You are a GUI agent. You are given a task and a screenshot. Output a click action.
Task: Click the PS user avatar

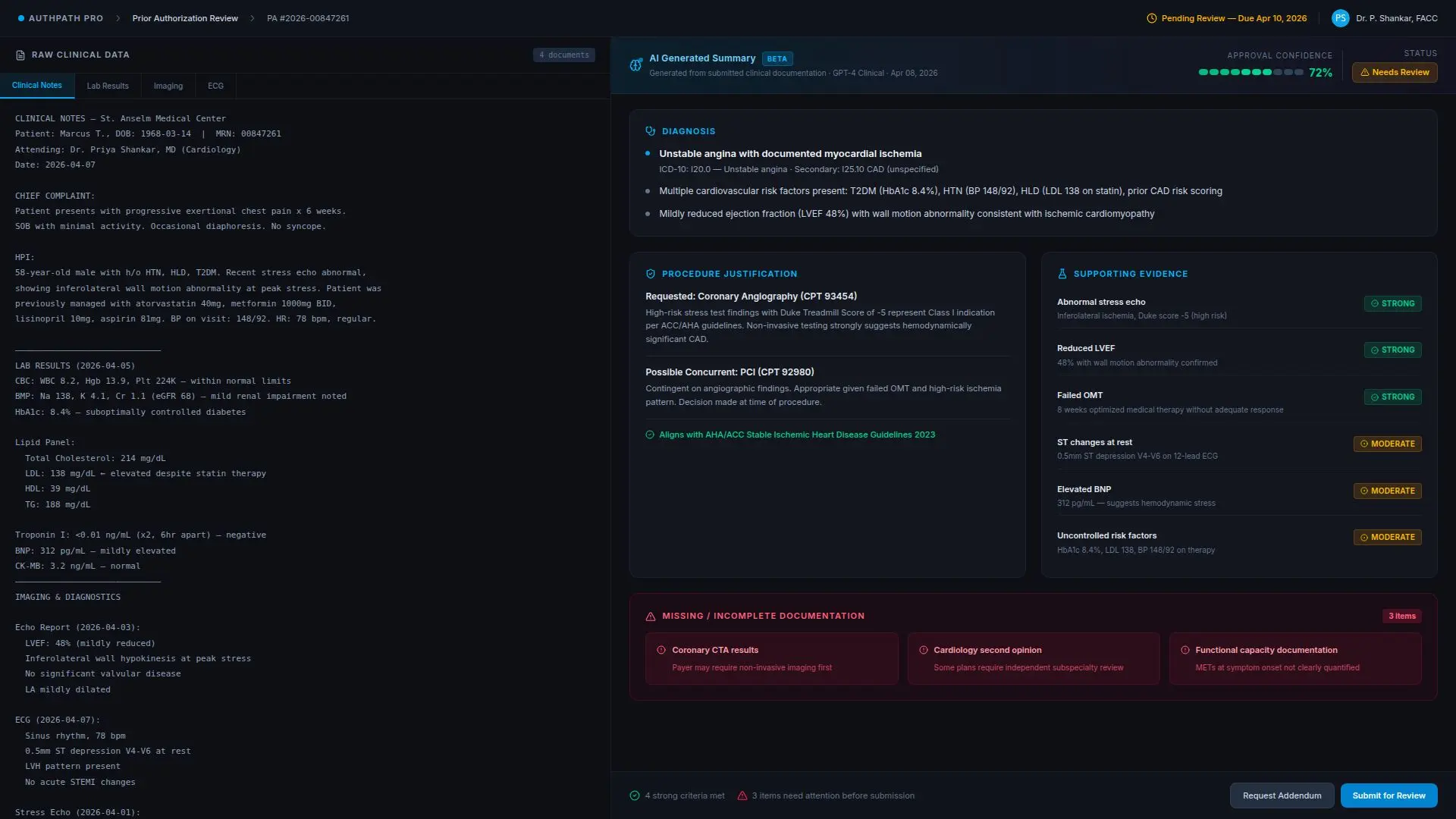pos(1340,18)
